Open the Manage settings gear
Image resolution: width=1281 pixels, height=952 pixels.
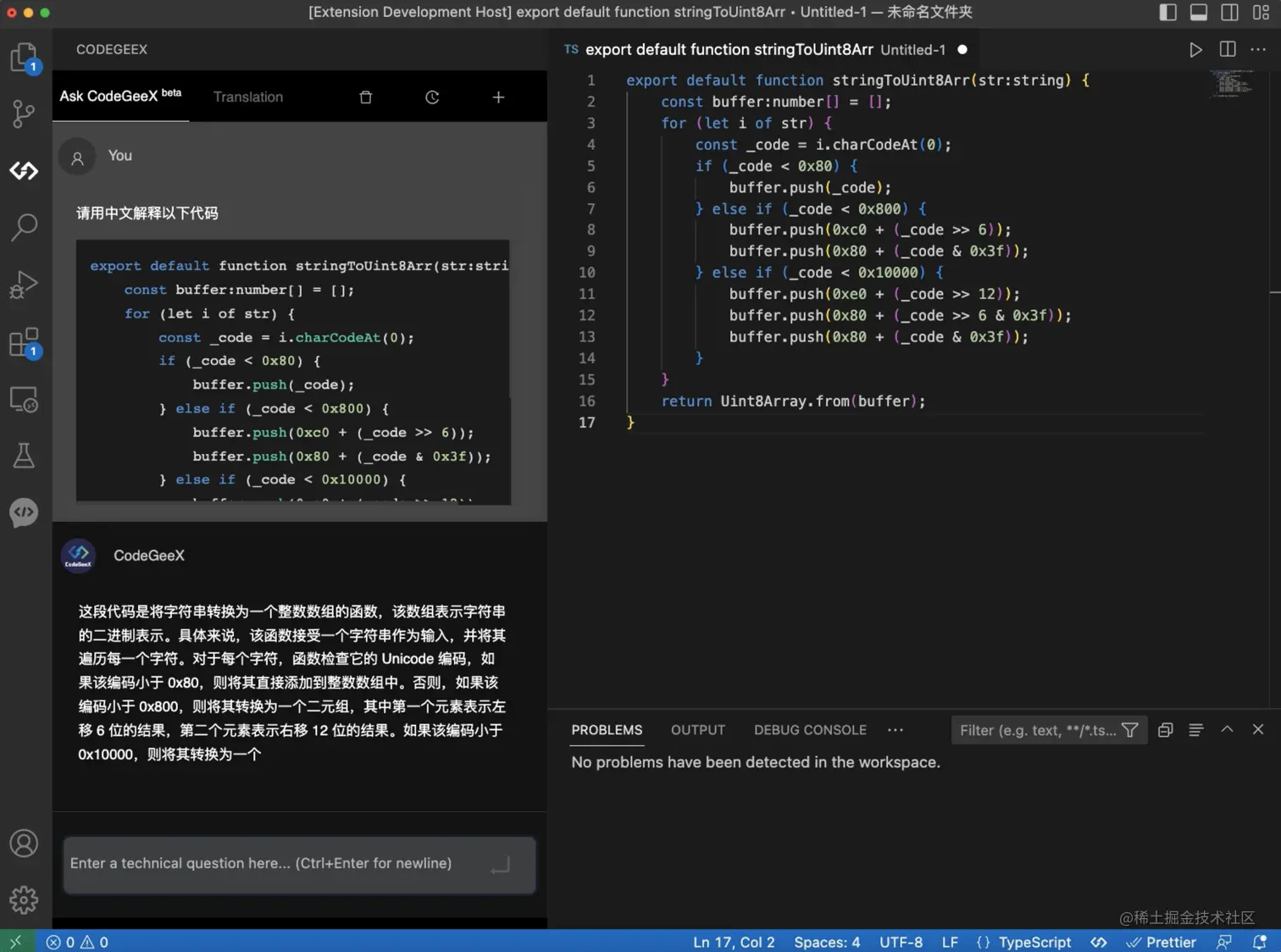coord(25,899)
